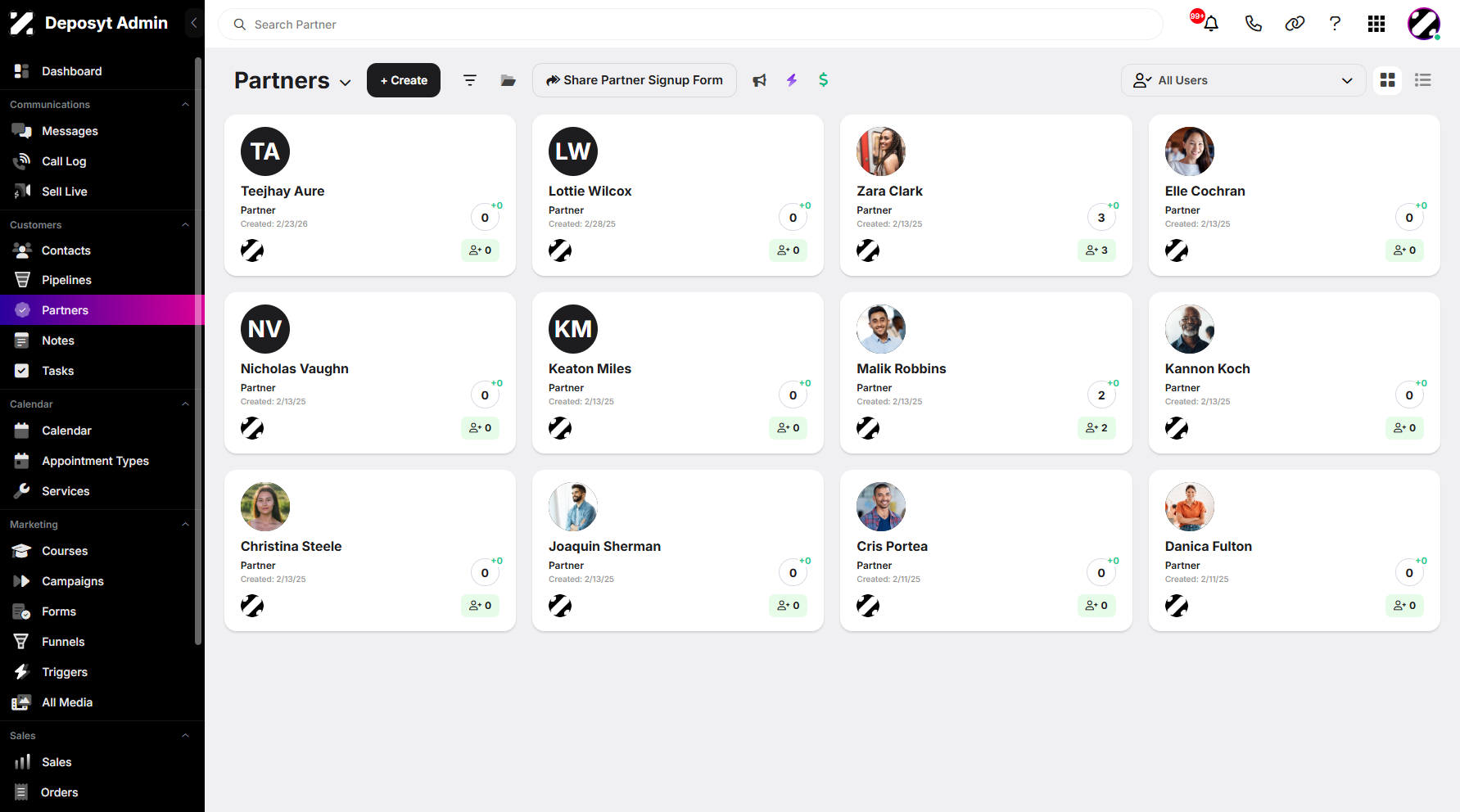Screen dimensions: 1460x812
Task: Click the filter icon next to Create
Action: click(x=470, y=80)
